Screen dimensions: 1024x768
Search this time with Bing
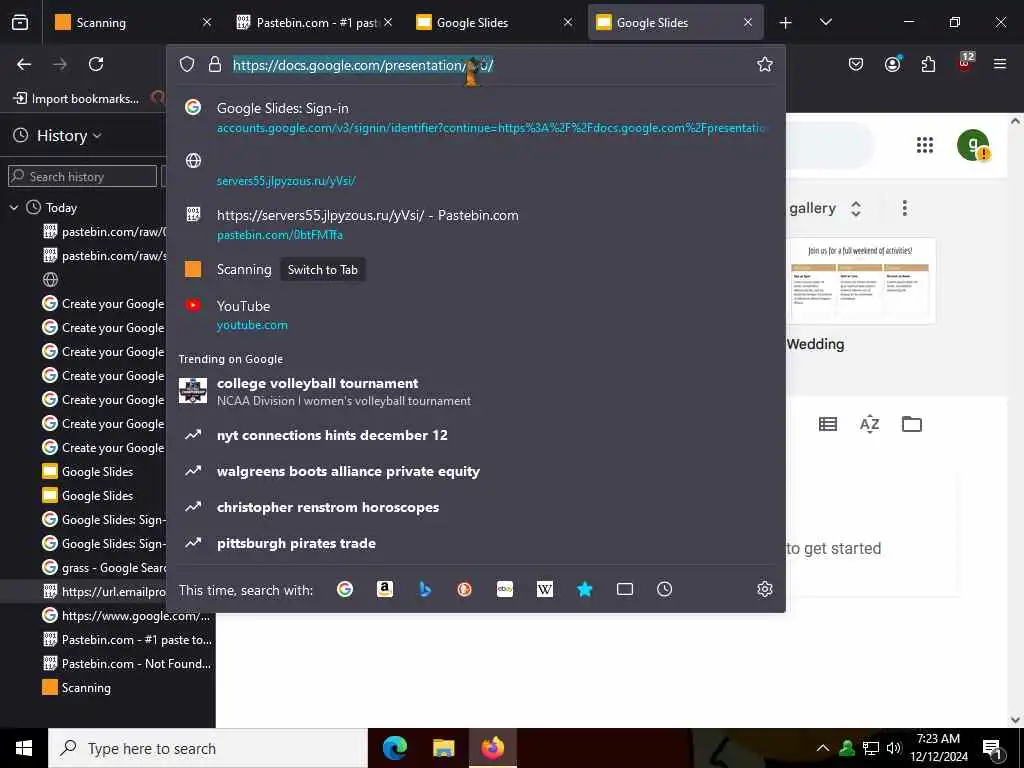coord(424,590)
